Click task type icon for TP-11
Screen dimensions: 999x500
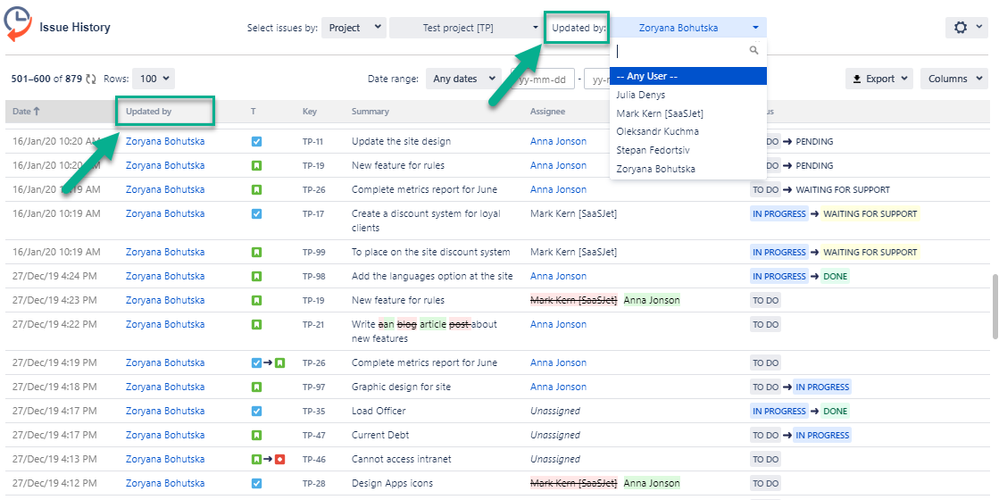(256, 141)
